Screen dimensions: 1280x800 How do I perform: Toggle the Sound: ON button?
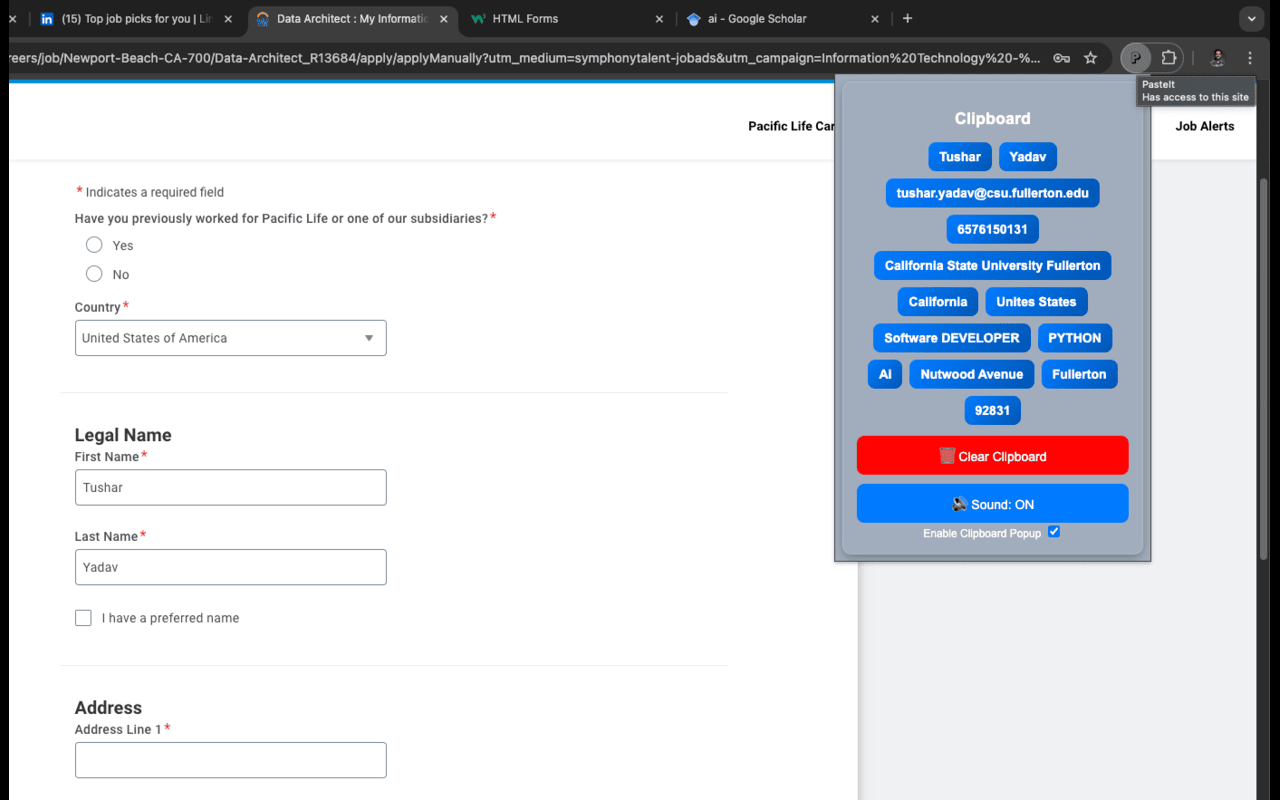point(992,504)
